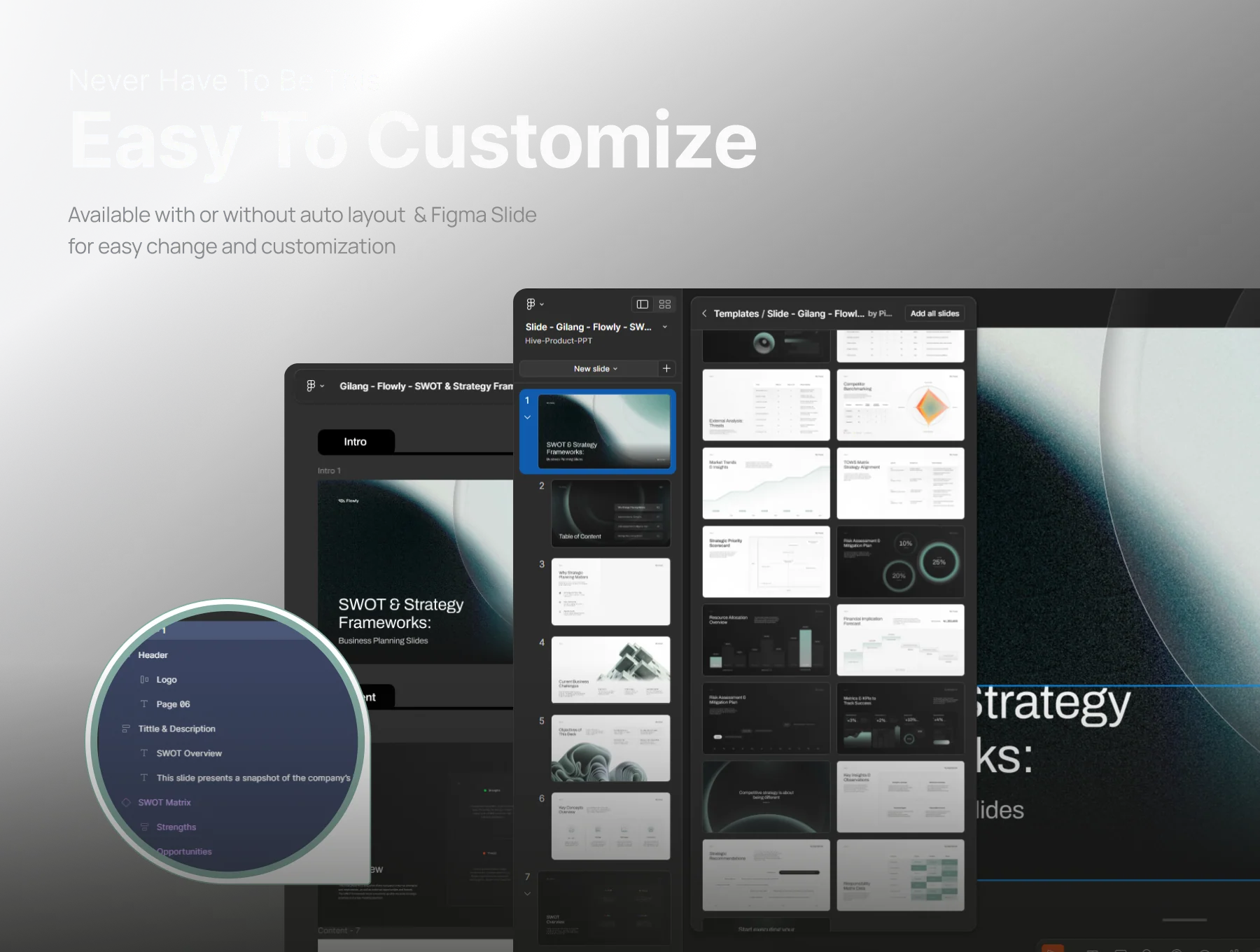Pick Financial Implication Forecast template slide

tap(900, 640)
